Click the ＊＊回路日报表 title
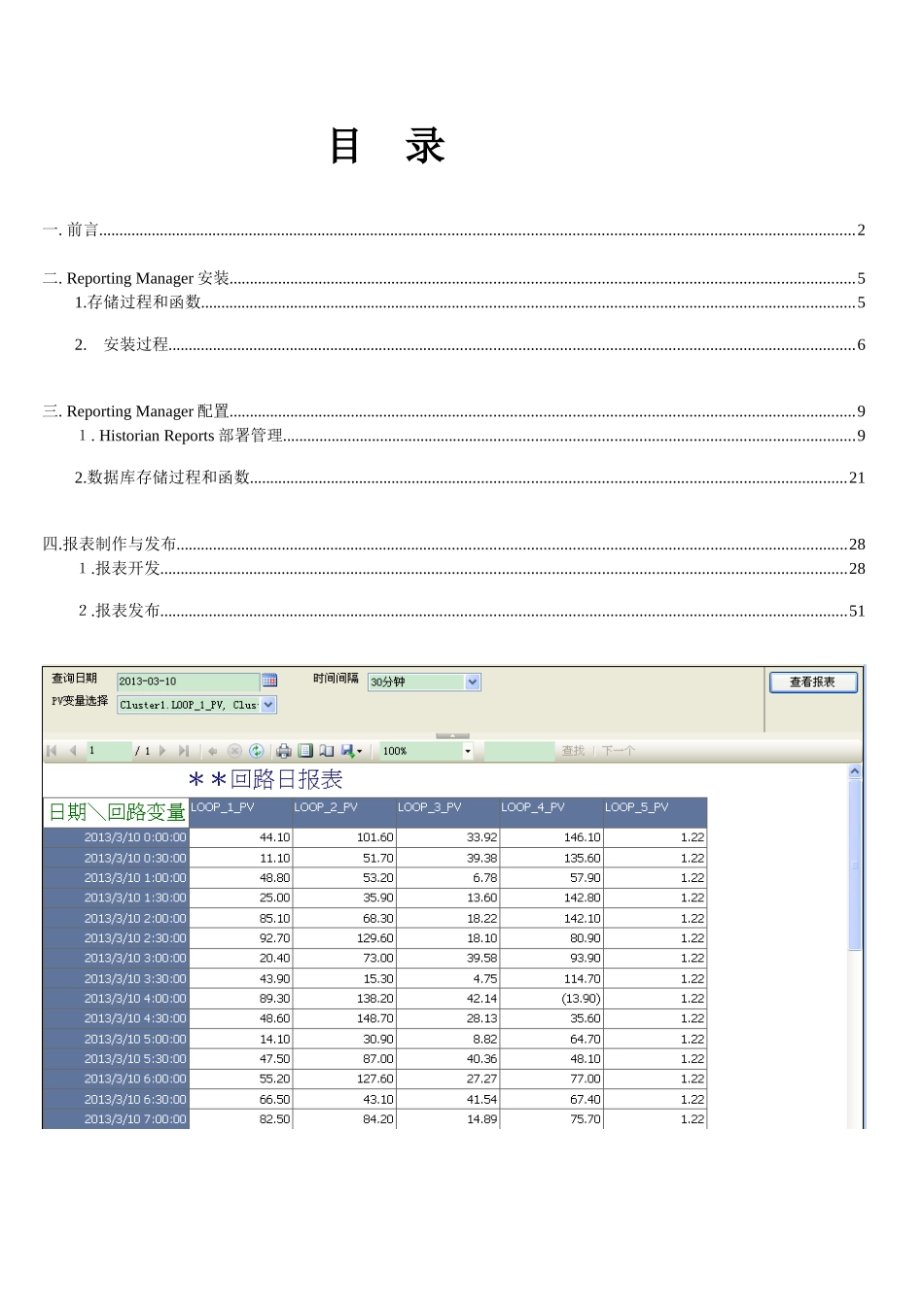The height and width of the screenshot is (1307, 924). tap(266, 779)
